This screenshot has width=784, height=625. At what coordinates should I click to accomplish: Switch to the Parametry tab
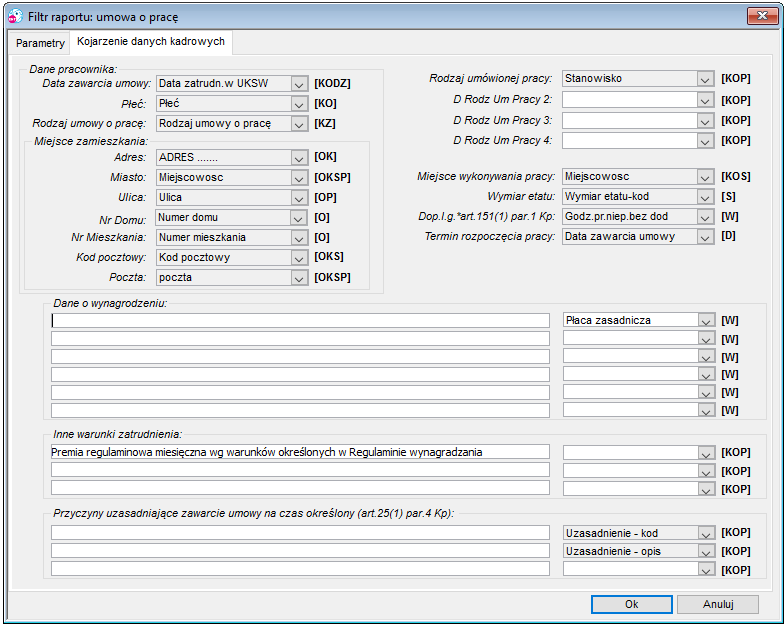coord(40,43)
